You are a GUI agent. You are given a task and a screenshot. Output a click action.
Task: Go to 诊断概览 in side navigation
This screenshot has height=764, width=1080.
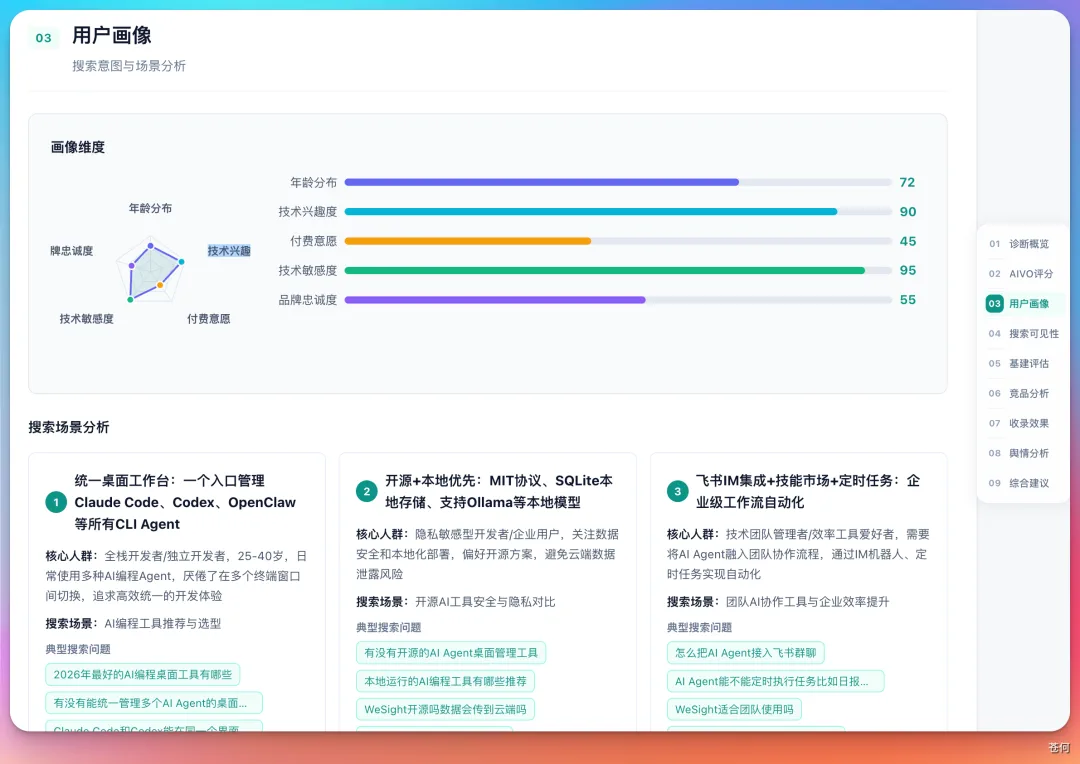[x=1019, y=244]
